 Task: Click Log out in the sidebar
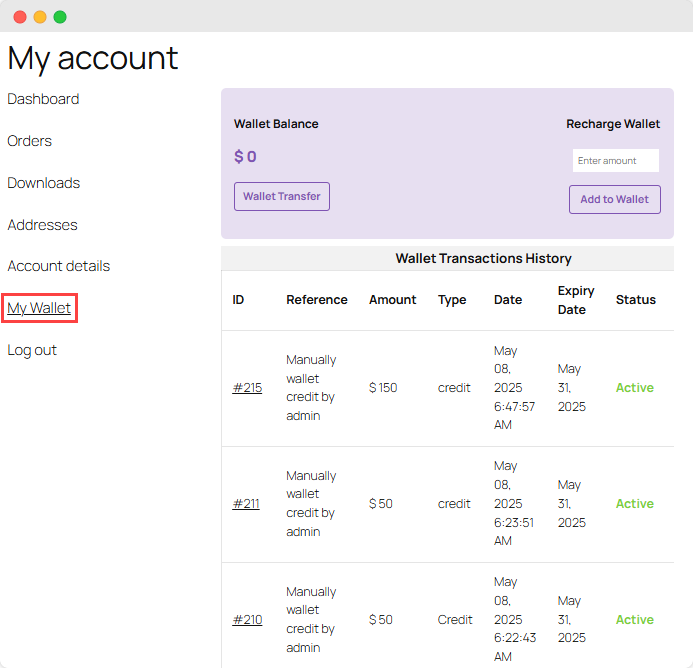tap(32, 350)
